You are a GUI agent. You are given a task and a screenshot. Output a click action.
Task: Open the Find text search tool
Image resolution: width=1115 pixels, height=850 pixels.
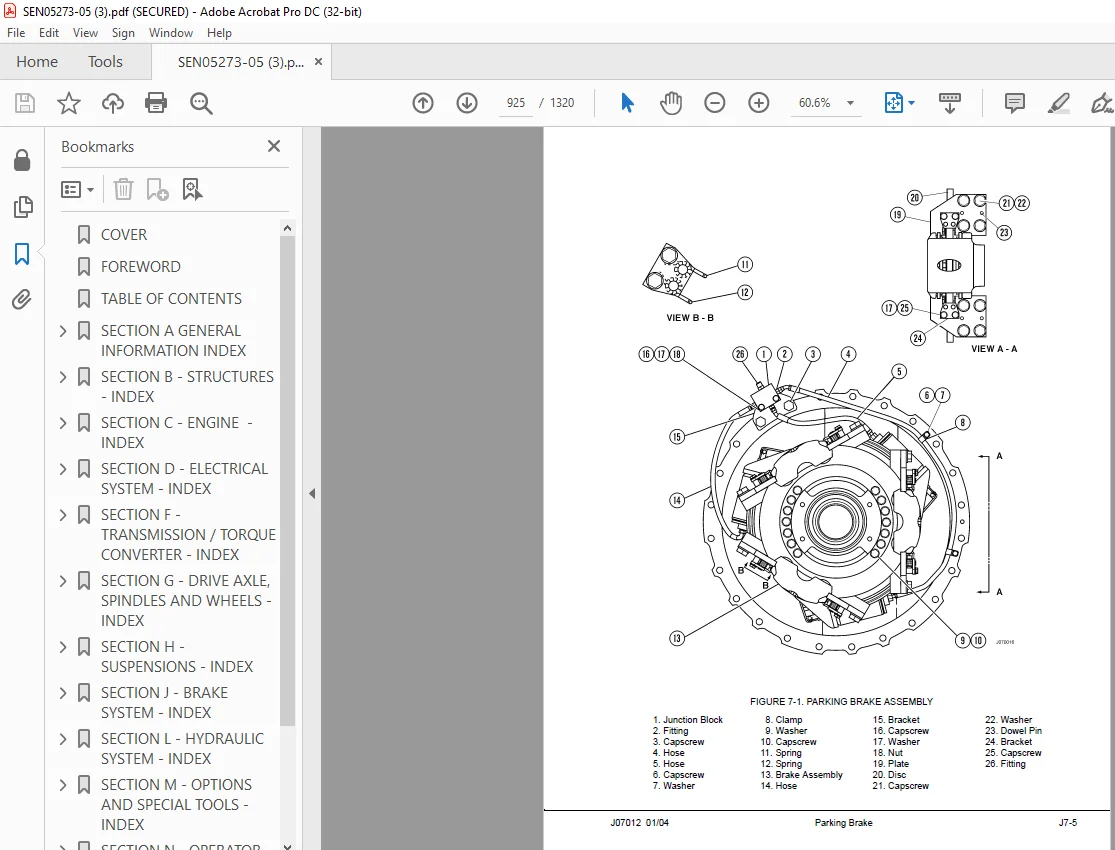(x=201, y=103)
